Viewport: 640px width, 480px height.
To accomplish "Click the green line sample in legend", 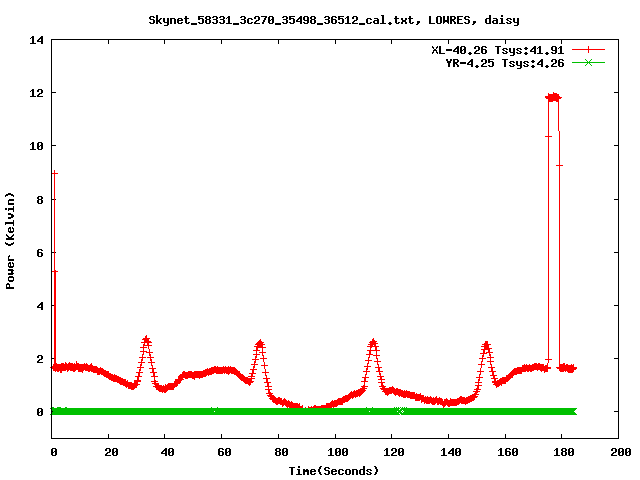I will coord(588,63).
